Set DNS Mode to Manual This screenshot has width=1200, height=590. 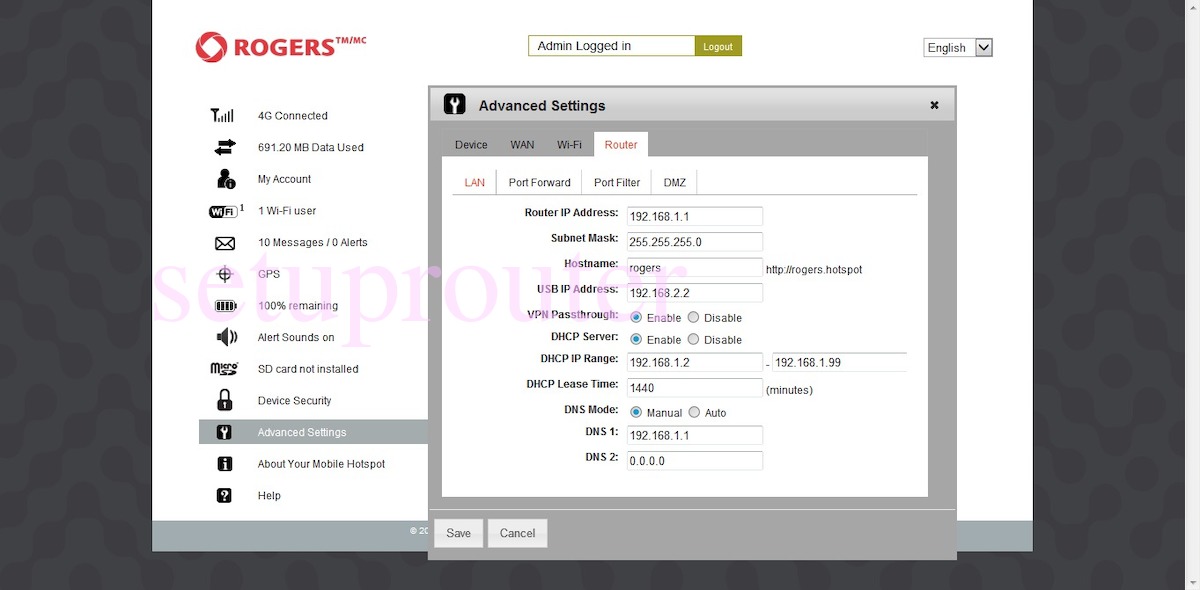[x=636, y=412]
